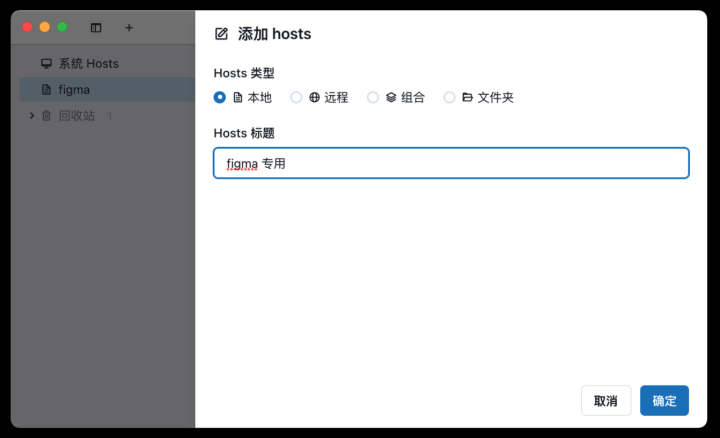
Task: Click the file icon beside 本地
Action: pyautogui.click(x=238, y=97)
